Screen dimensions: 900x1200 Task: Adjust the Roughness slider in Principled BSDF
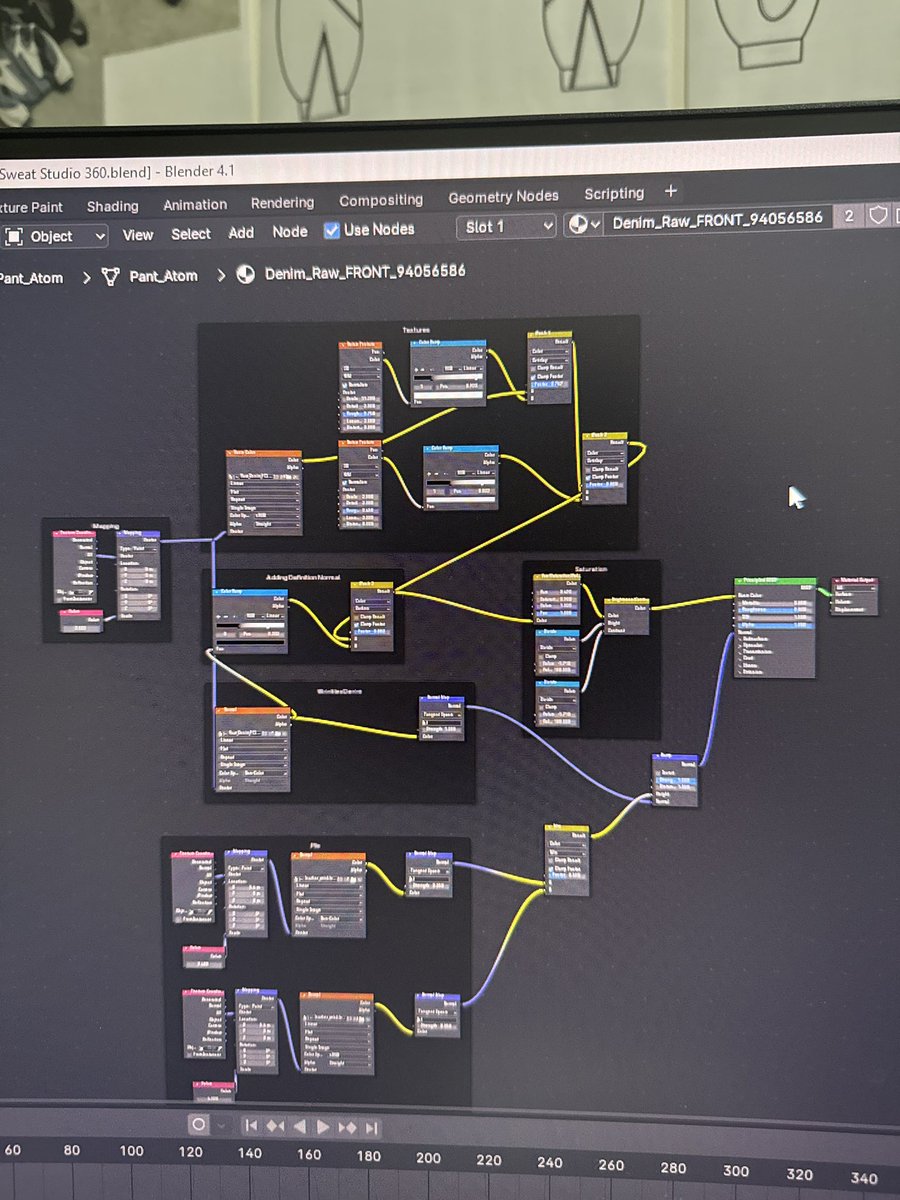tap(775, 608)
